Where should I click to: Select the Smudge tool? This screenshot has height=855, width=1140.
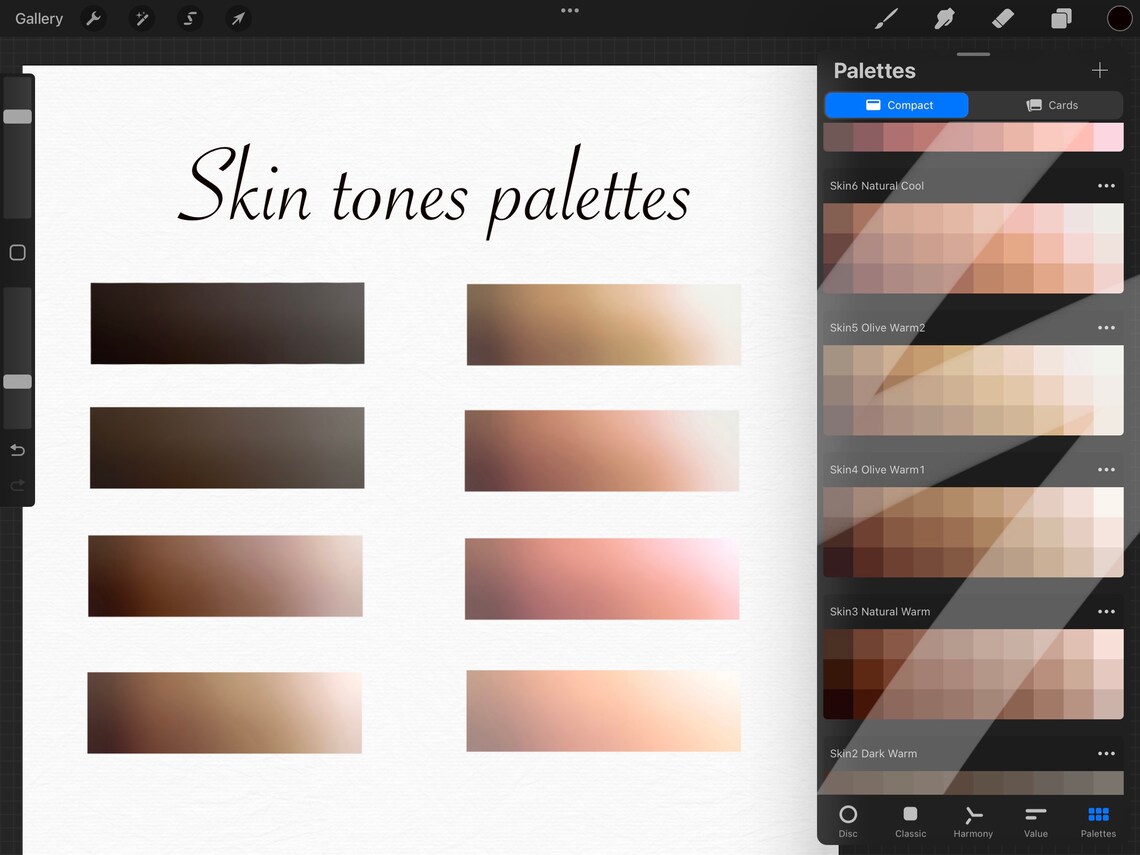(x=944, y=18)
